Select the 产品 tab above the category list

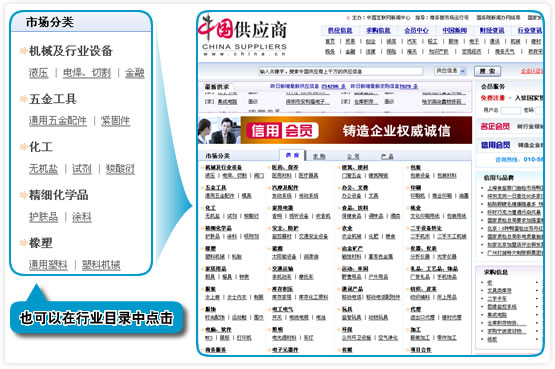387,156
